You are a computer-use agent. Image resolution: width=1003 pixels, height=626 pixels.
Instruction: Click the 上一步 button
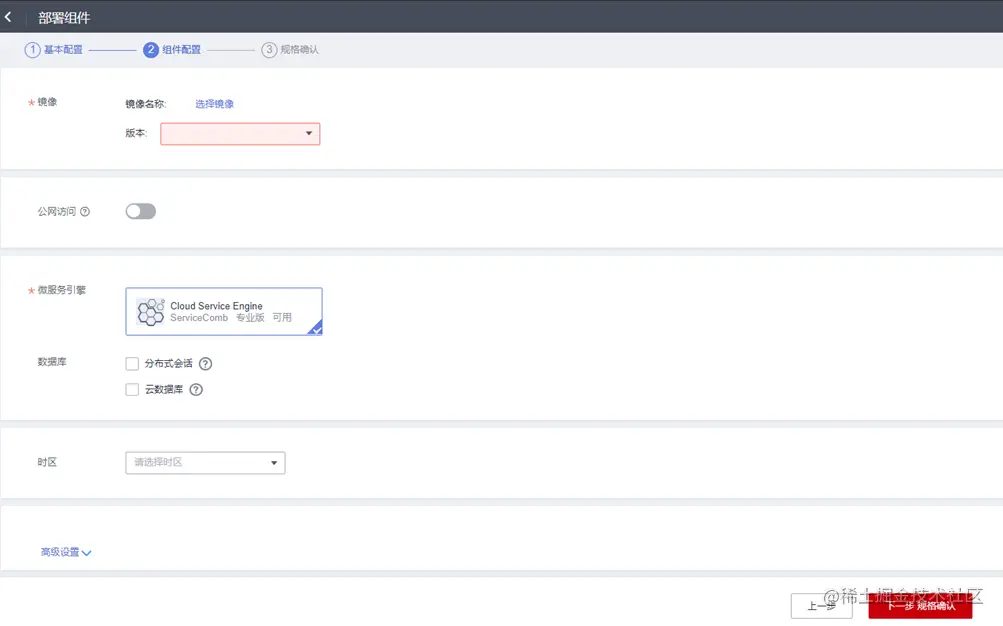coord(821,606)
